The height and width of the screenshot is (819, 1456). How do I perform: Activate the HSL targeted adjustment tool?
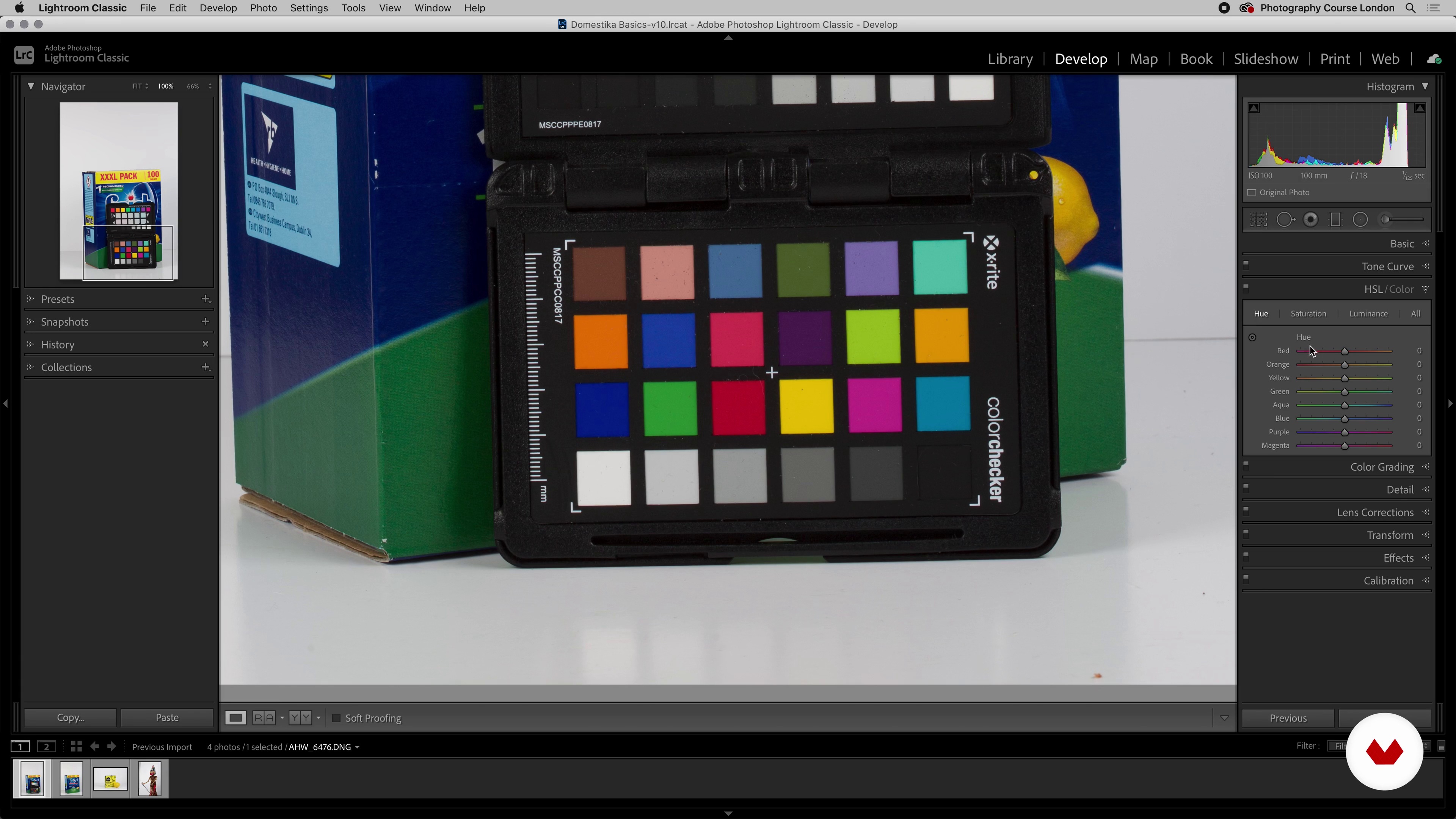coord(1252,337)
